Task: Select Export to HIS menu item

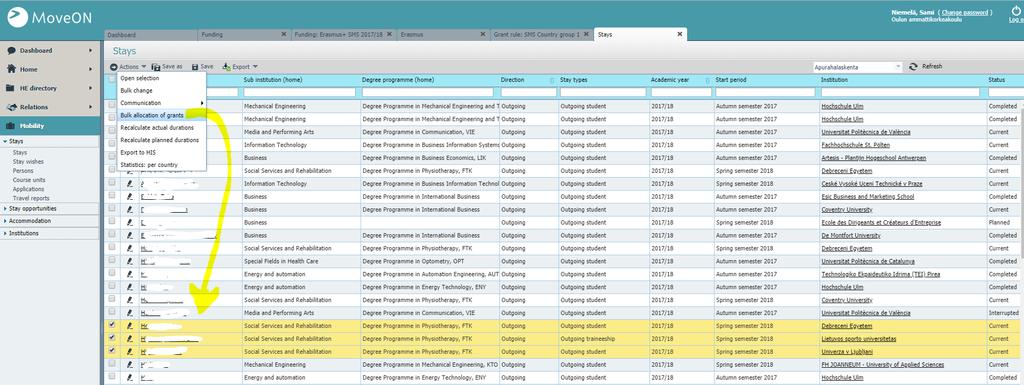Action: [x=161, y=152]
